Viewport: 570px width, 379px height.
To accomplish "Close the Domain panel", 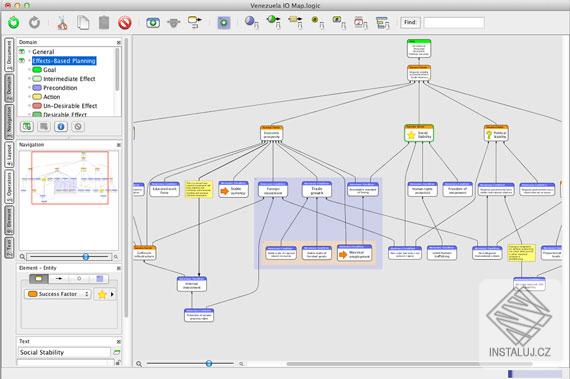I will tap(119, 43).
